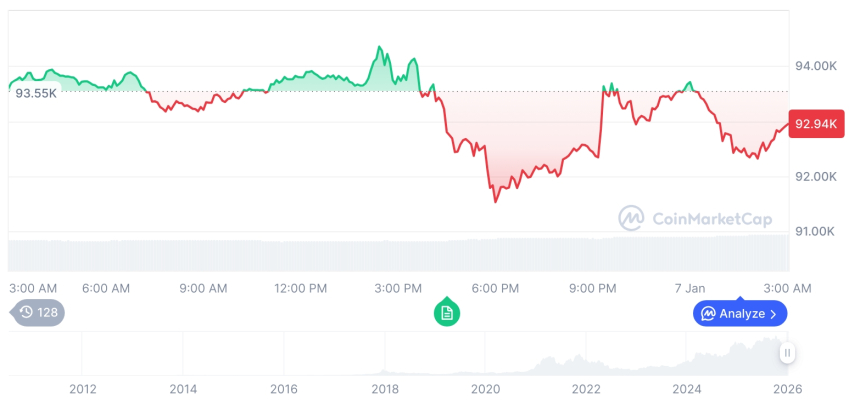Viewport: 860px width, 401px height.
Task: Click 2024 on the overview timeline
Action: pyautogui.click(x=687, y=388)
